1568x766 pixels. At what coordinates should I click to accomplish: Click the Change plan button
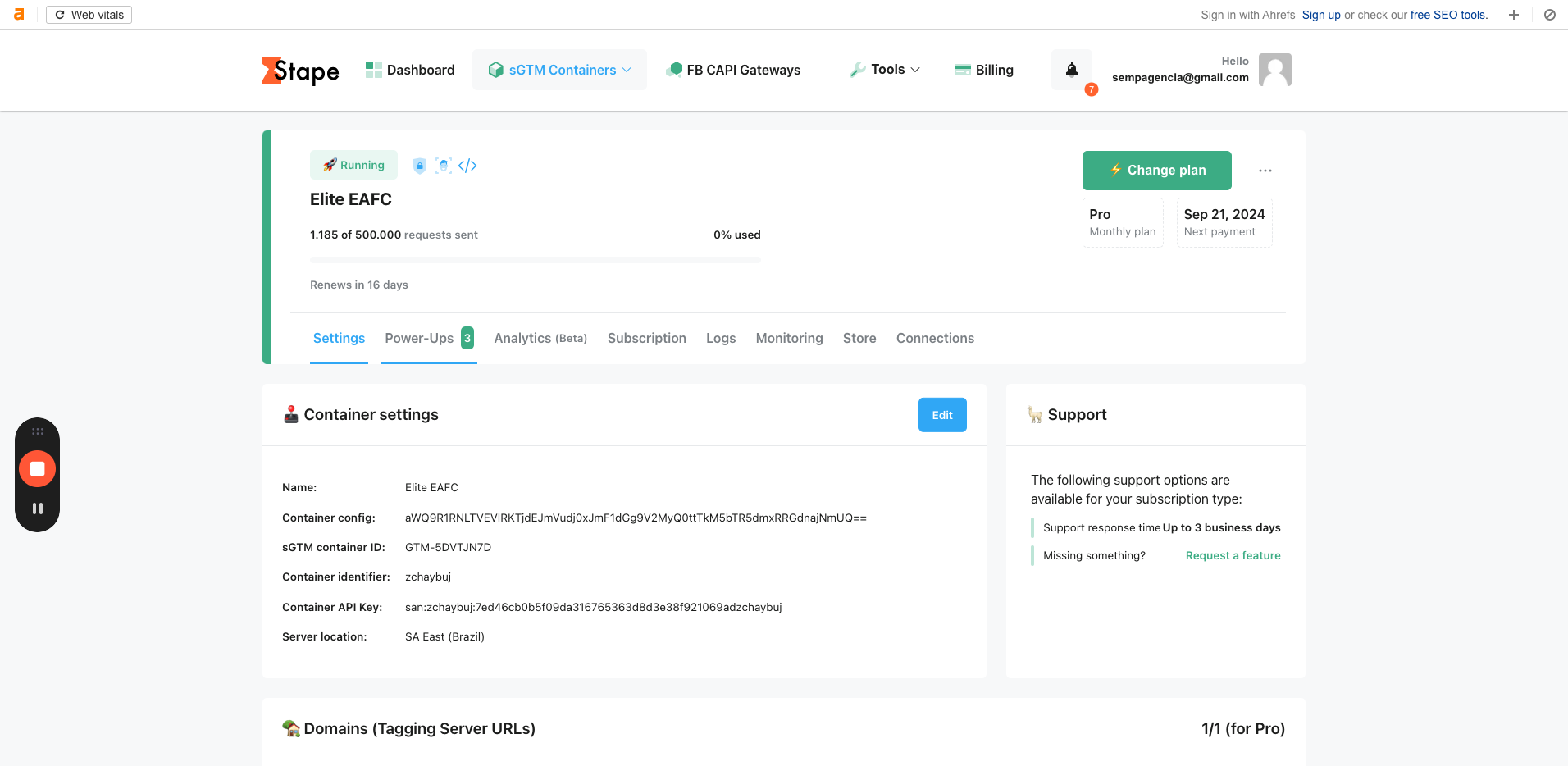coord(1157,171)
